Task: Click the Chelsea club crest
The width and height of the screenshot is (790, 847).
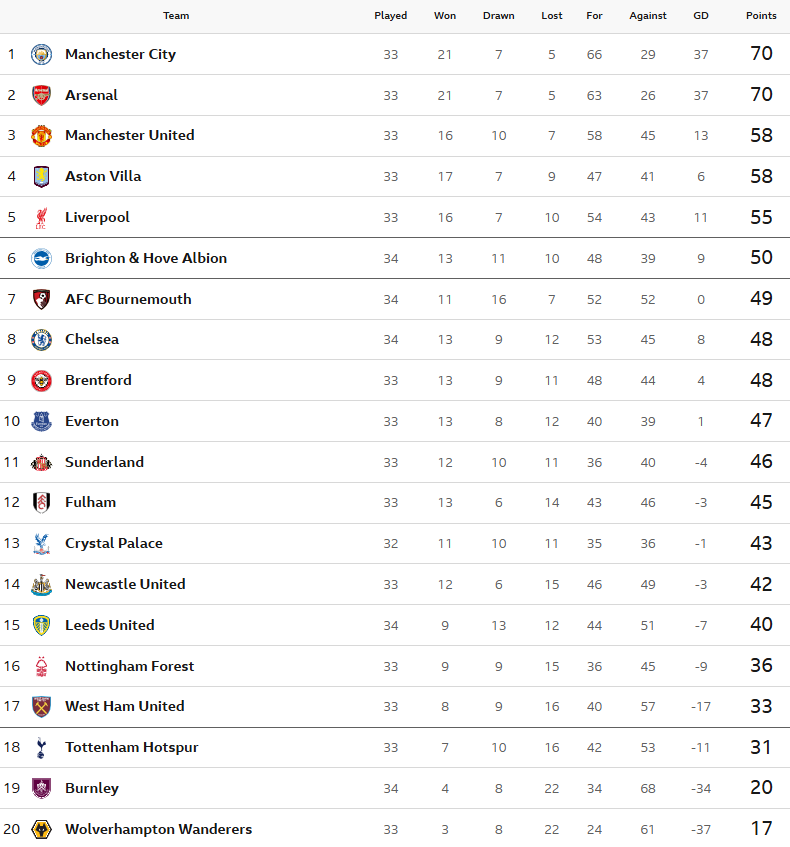Action: (41, 339)
